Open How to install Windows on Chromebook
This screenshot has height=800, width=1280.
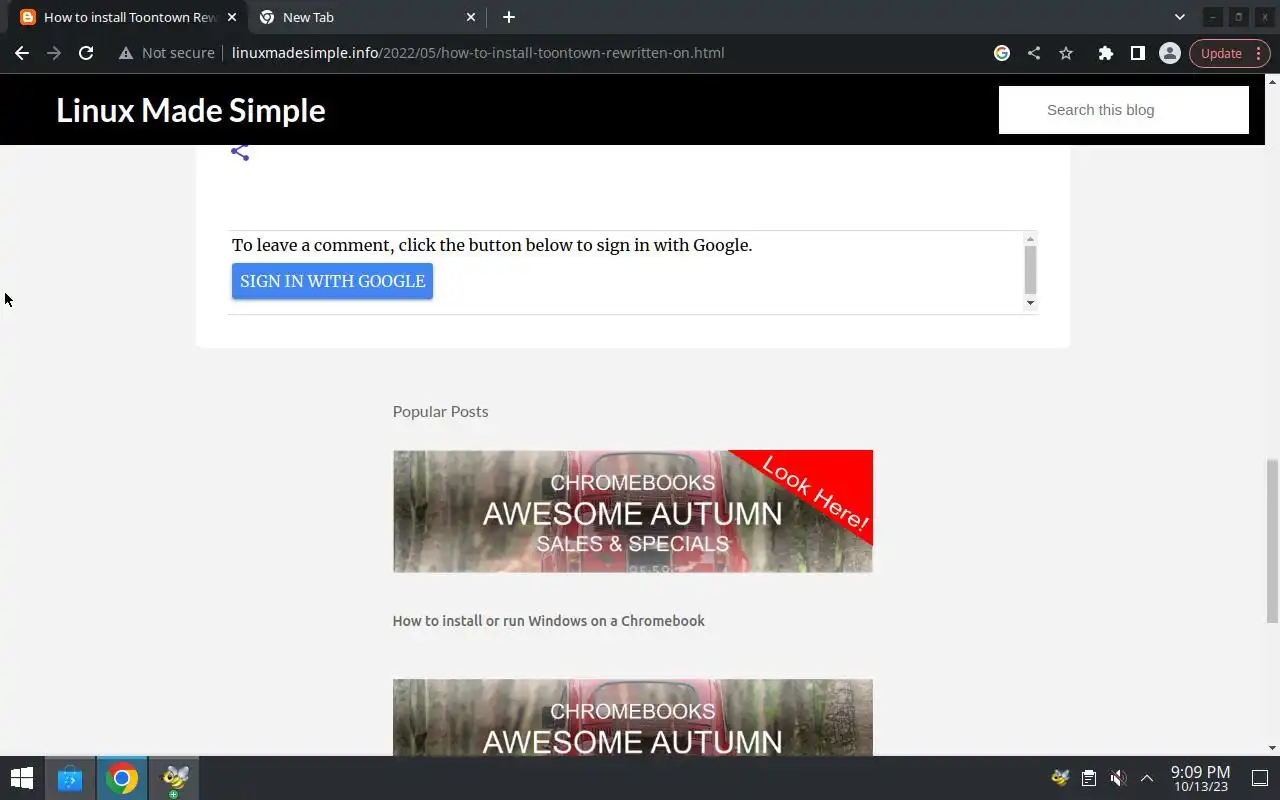point(548,621)
